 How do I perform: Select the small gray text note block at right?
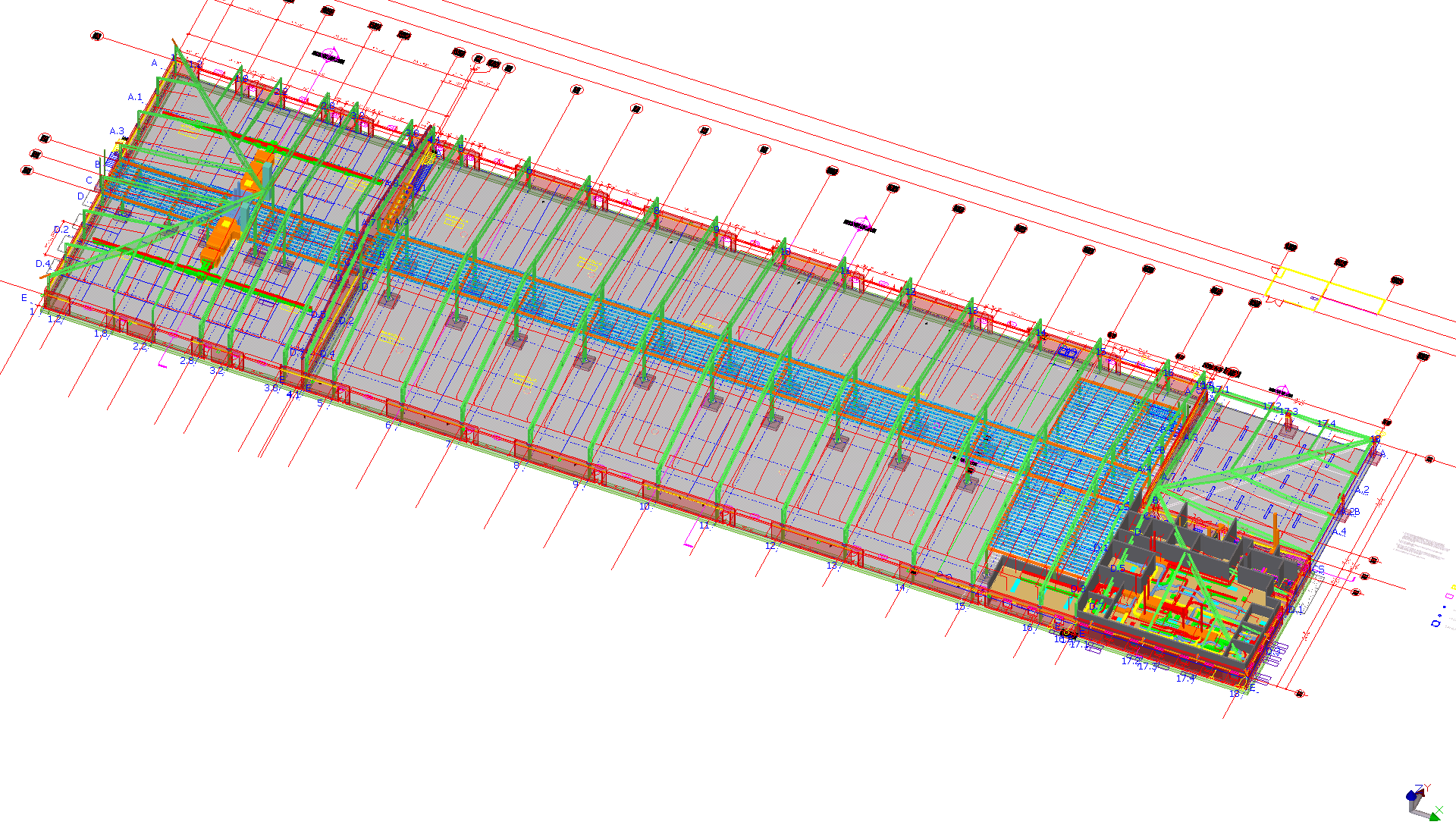(x=1421, y=546)
